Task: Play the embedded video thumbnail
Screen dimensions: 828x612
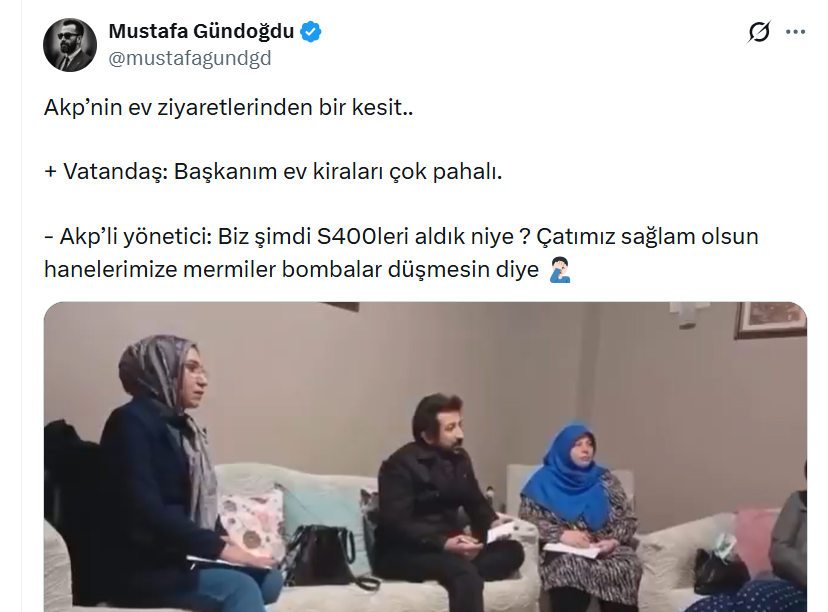Action: pyautogui.click(x=425, y=457)
